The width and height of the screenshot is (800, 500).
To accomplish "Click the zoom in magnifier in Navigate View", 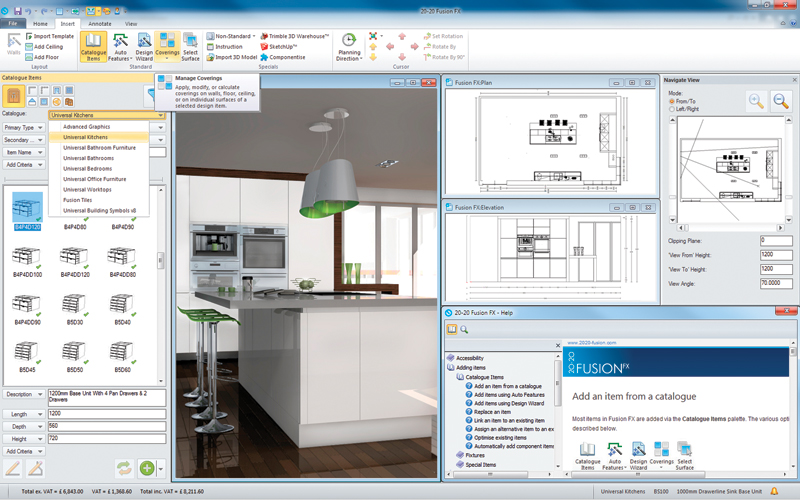I will pos(756,101).
